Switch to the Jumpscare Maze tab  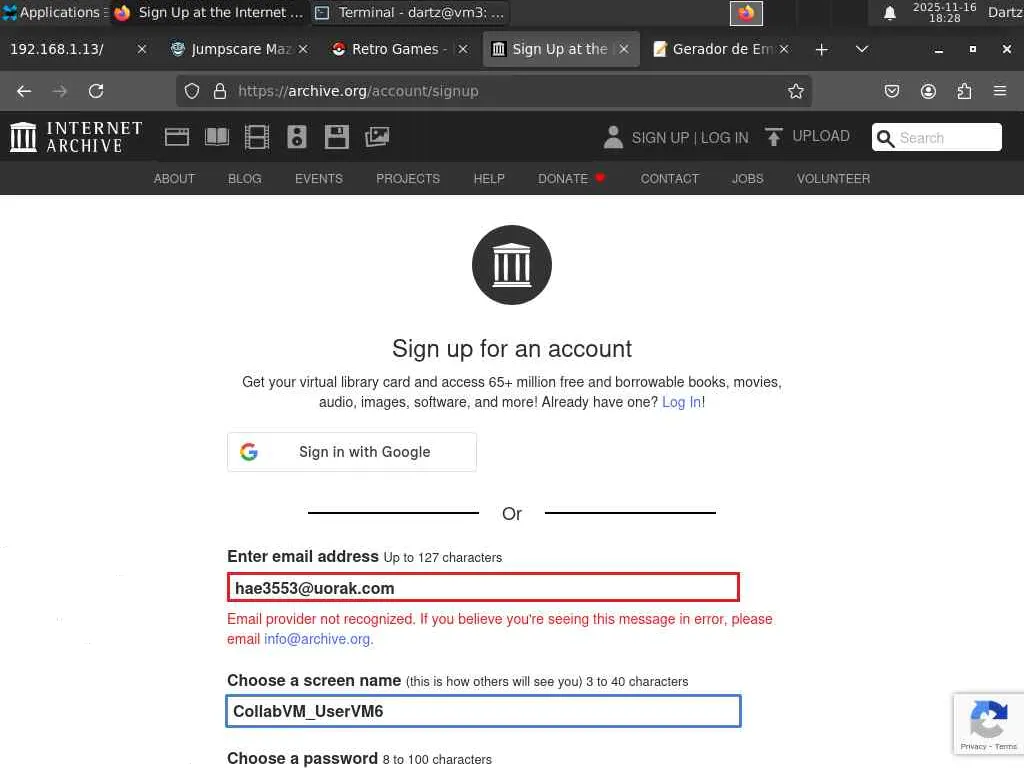point(231,50)
